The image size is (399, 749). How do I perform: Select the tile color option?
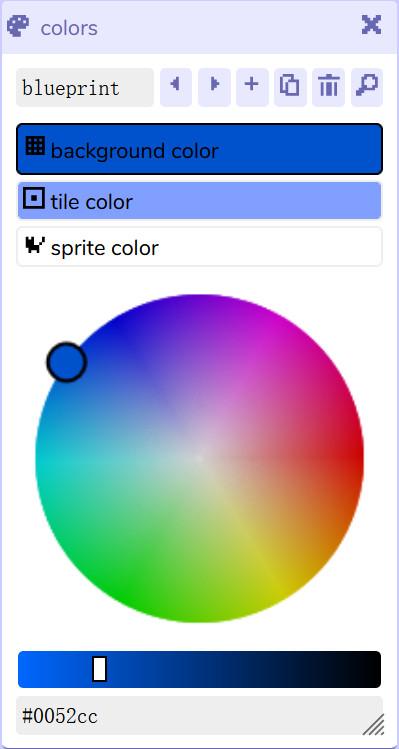click(200, 201)
